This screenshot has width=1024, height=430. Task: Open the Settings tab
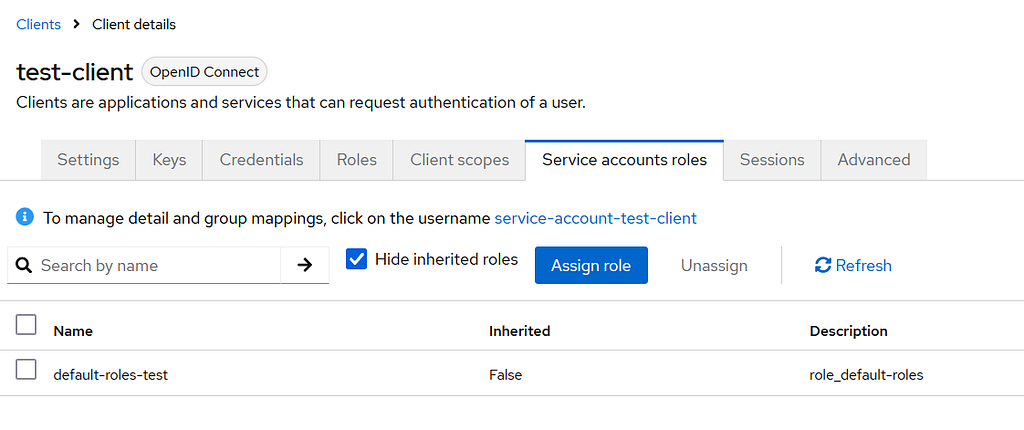coord(88,159)
